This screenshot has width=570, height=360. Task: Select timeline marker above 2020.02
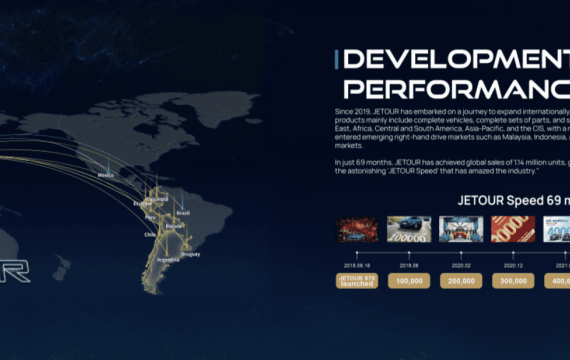pos(461,252)
